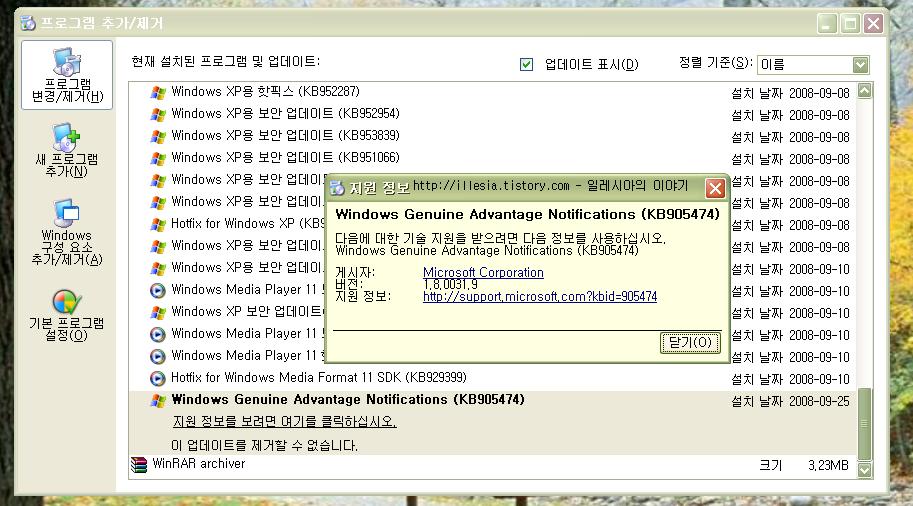The image size is (913, 506).
Task: Click icon beside KB951066 security update
Action: (x=158, y=158)
